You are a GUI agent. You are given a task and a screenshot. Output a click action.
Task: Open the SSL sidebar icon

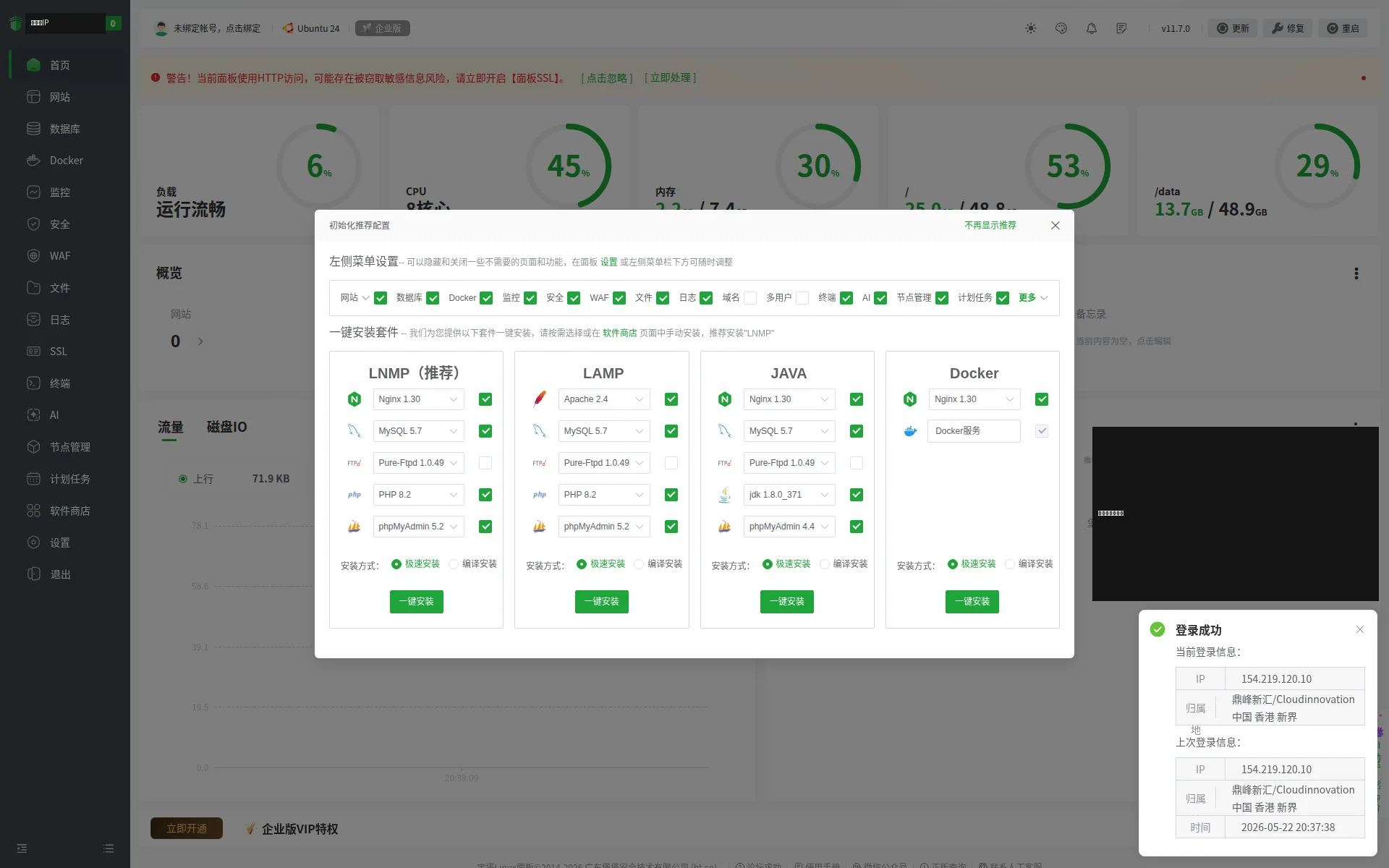point(33,351)
